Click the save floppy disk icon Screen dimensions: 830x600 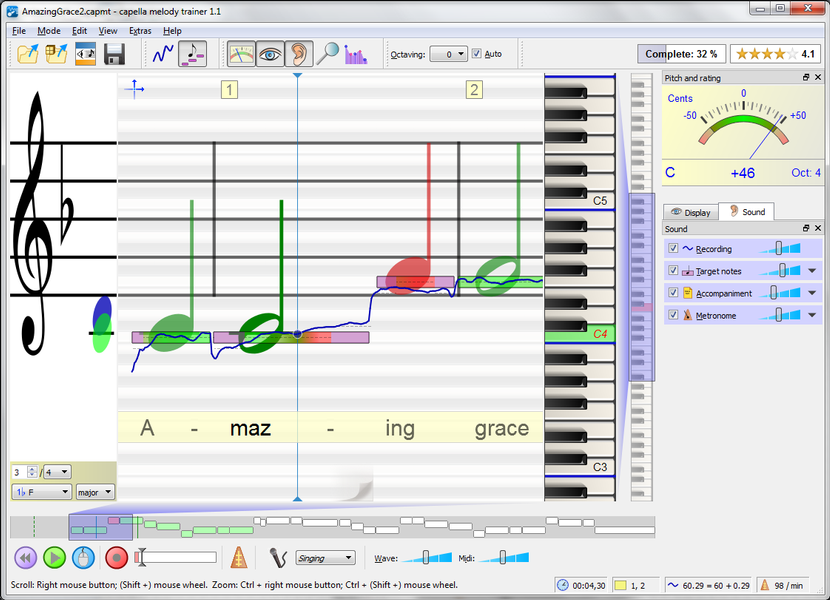pos(114,54)
